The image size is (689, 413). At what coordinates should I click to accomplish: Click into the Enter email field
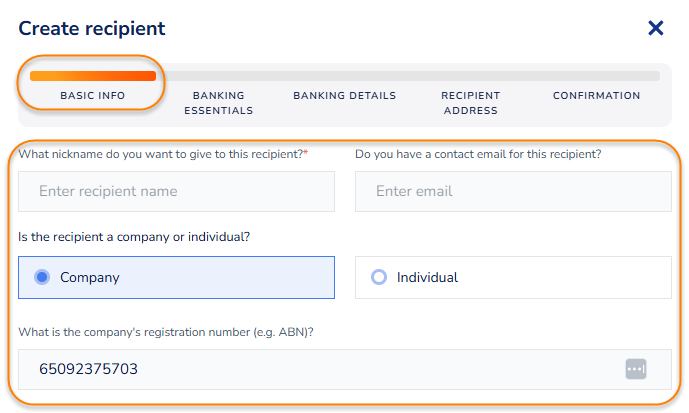tap(512, 191)
